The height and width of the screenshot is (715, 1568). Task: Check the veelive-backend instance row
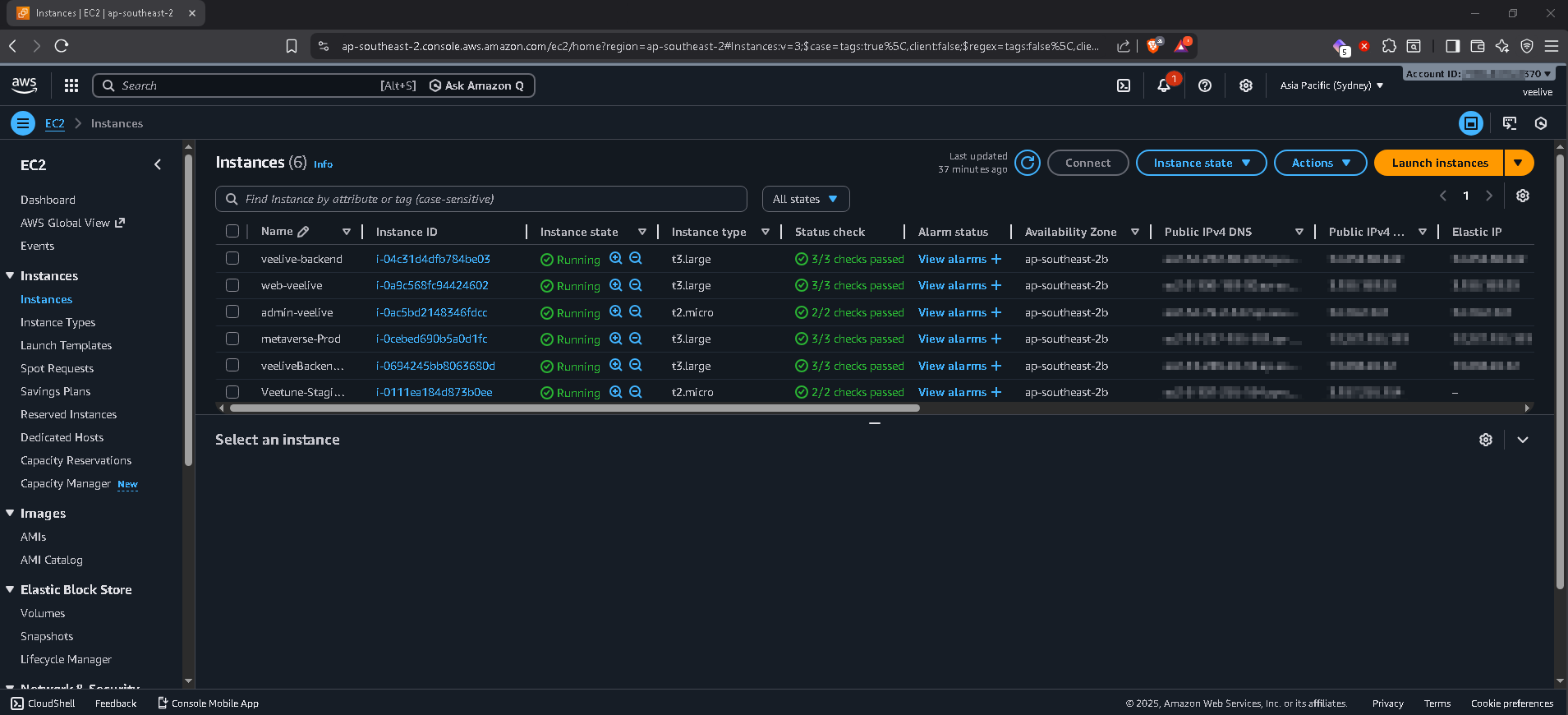232,258
